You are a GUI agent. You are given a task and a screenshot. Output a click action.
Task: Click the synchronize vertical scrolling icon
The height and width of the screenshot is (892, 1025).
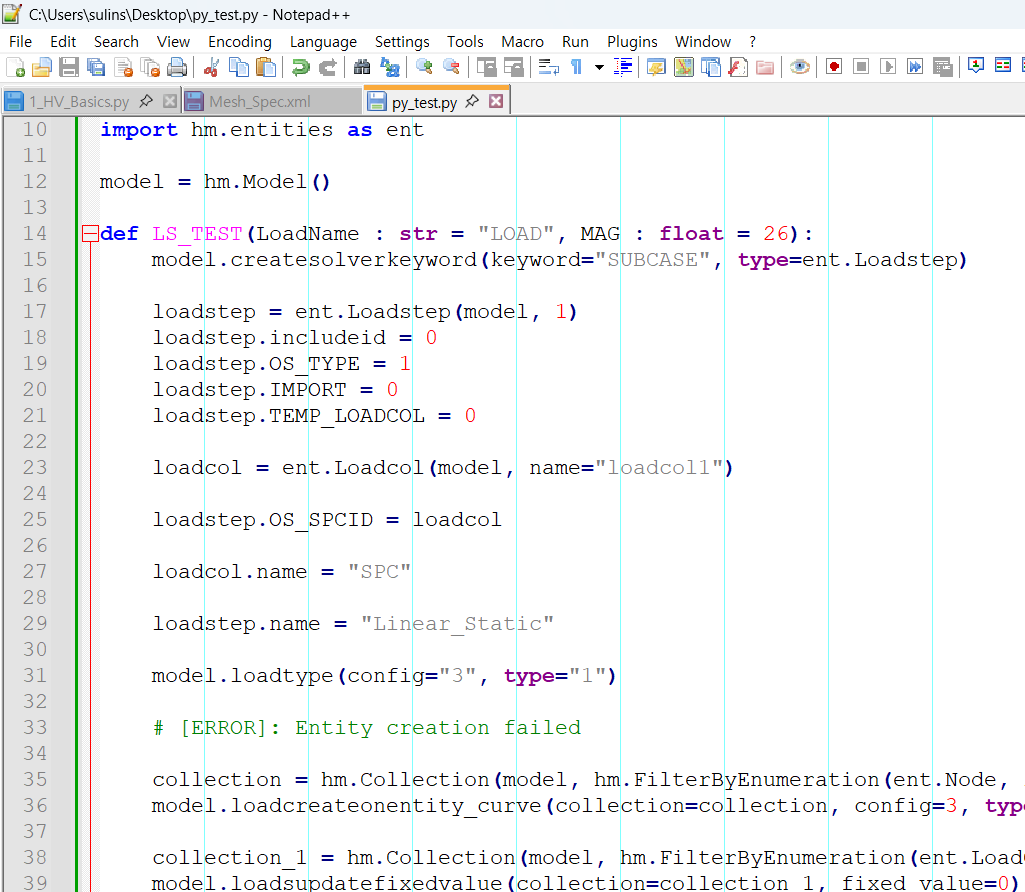pos(486,67)
